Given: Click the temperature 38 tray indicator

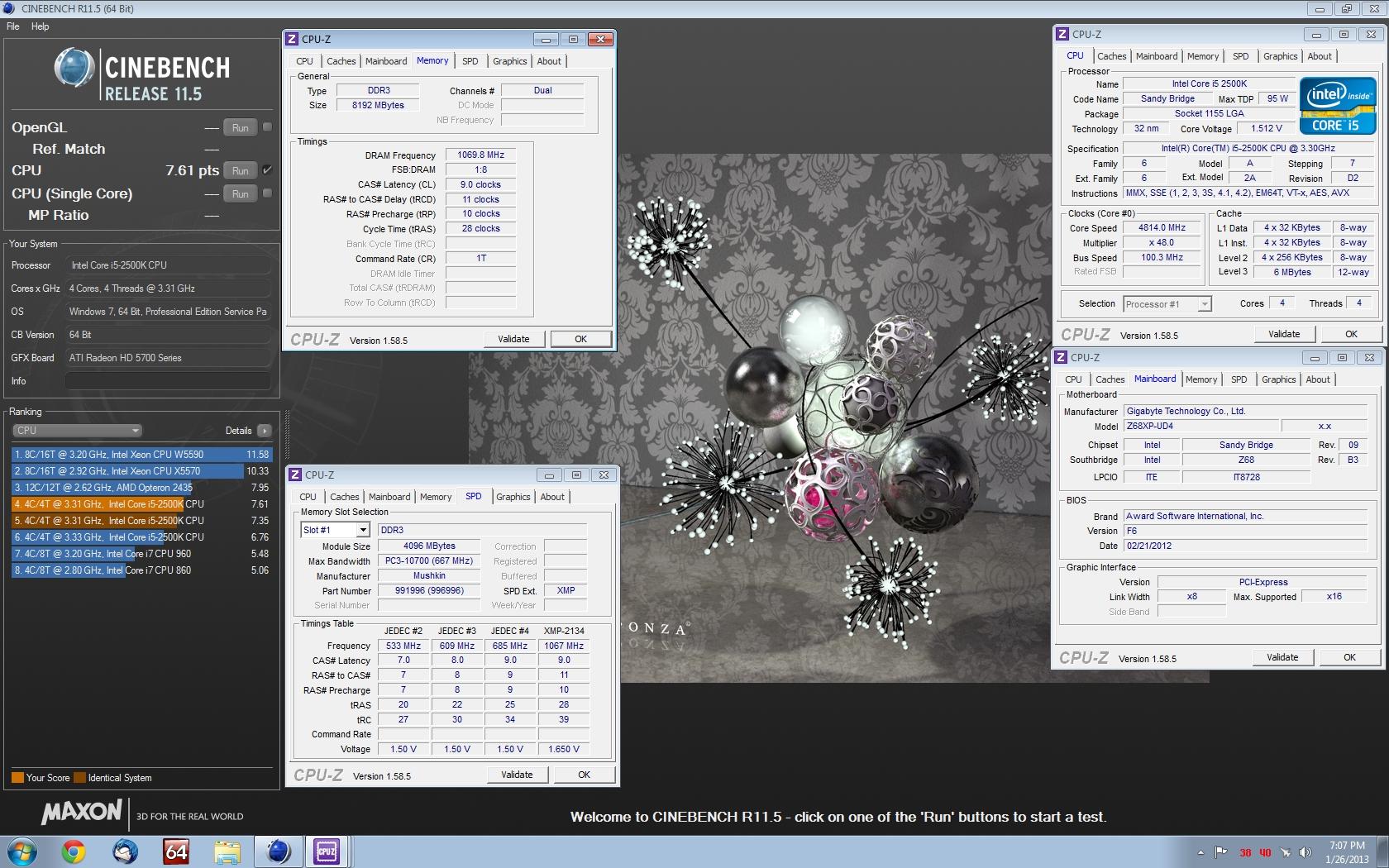Looking at the screenshot, I should (x=1245, y=853).
